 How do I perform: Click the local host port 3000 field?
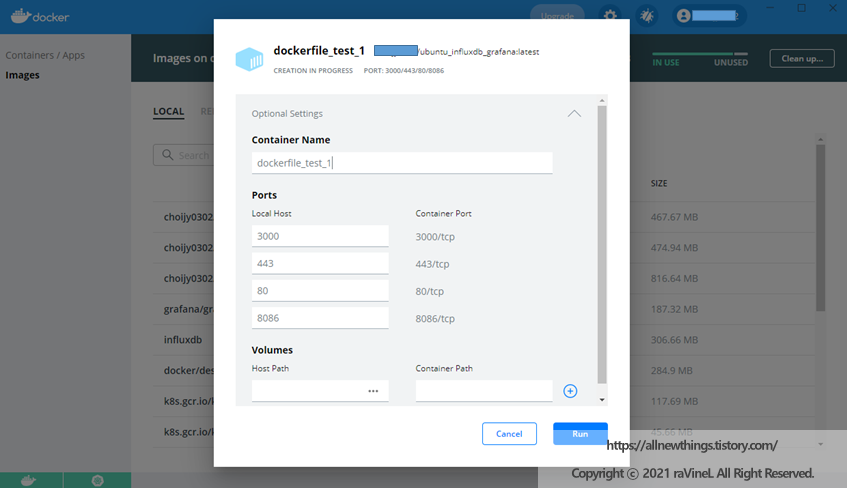point(320,236)
